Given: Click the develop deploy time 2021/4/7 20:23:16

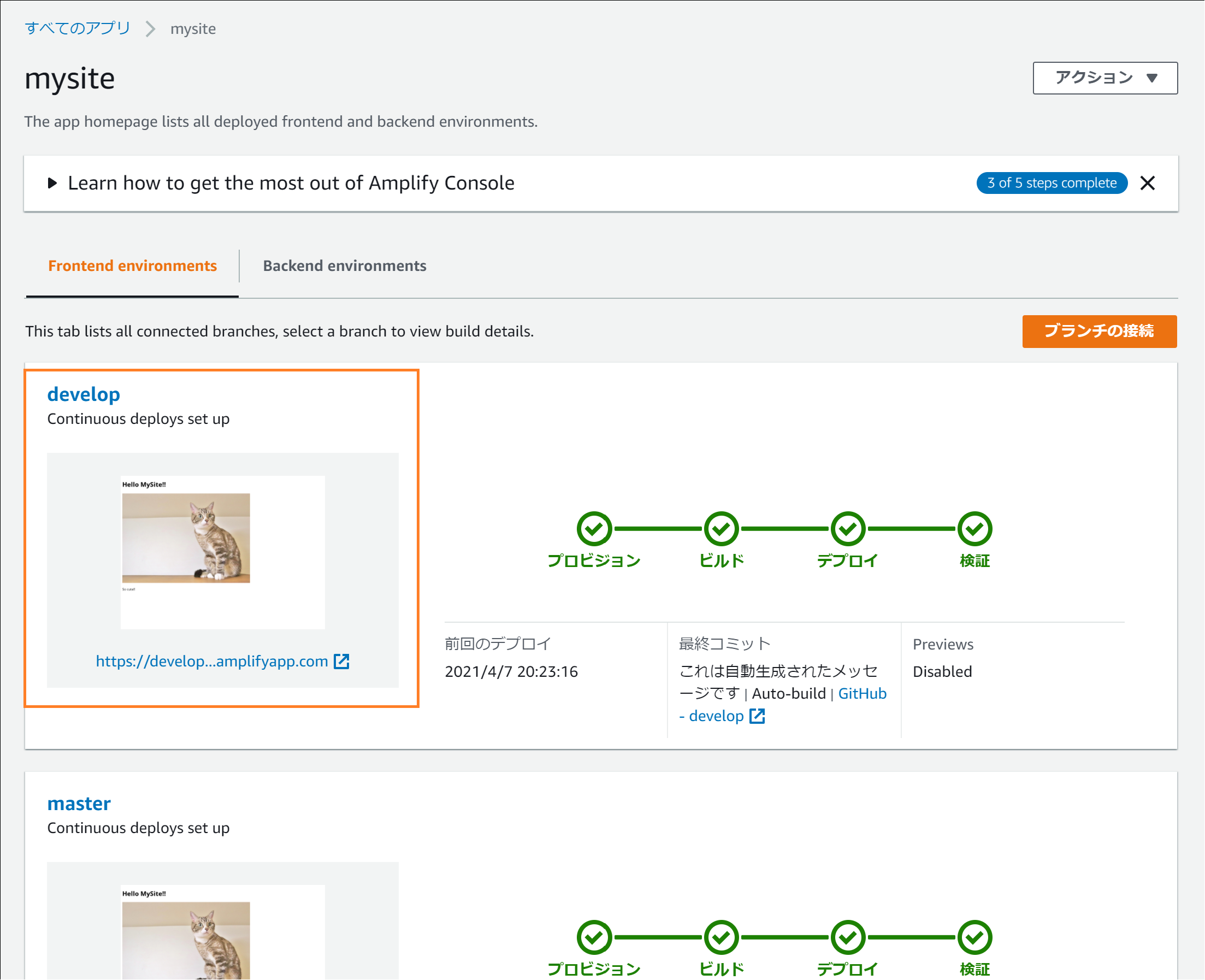Looking at the screenshot, I should (511, 671).
